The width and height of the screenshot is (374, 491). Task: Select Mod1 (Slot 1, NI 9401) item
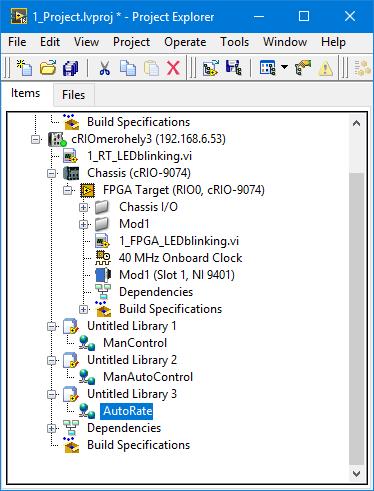coord(177,275)
